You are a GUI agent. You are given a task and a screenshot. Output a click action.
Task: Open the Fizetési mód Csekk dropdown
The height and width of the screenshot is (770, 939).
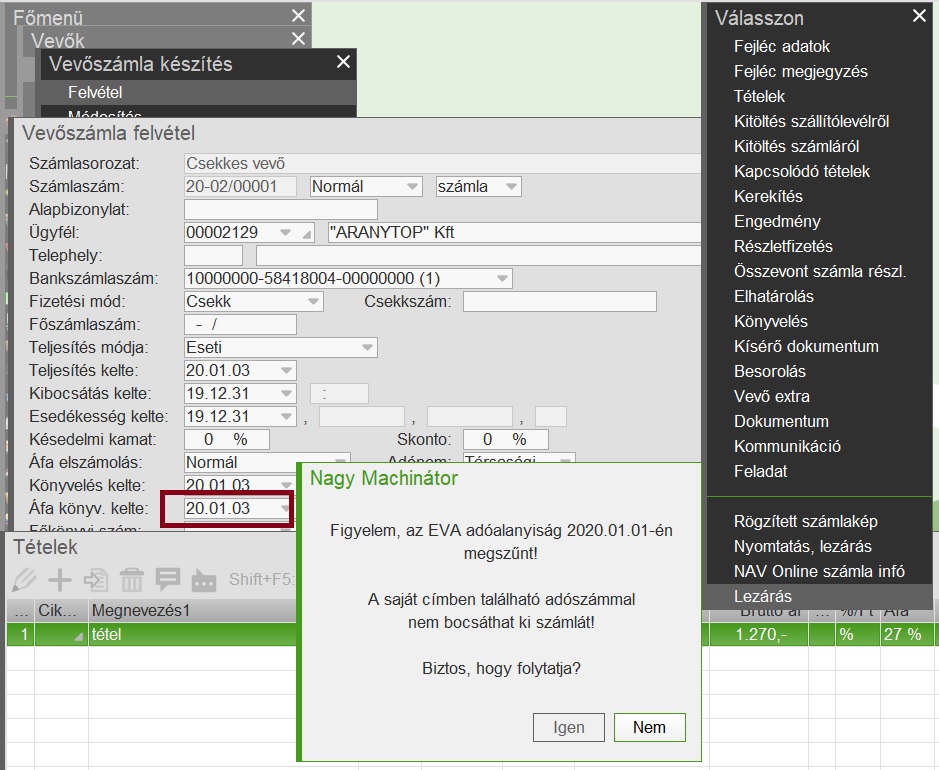coord(313,301)
